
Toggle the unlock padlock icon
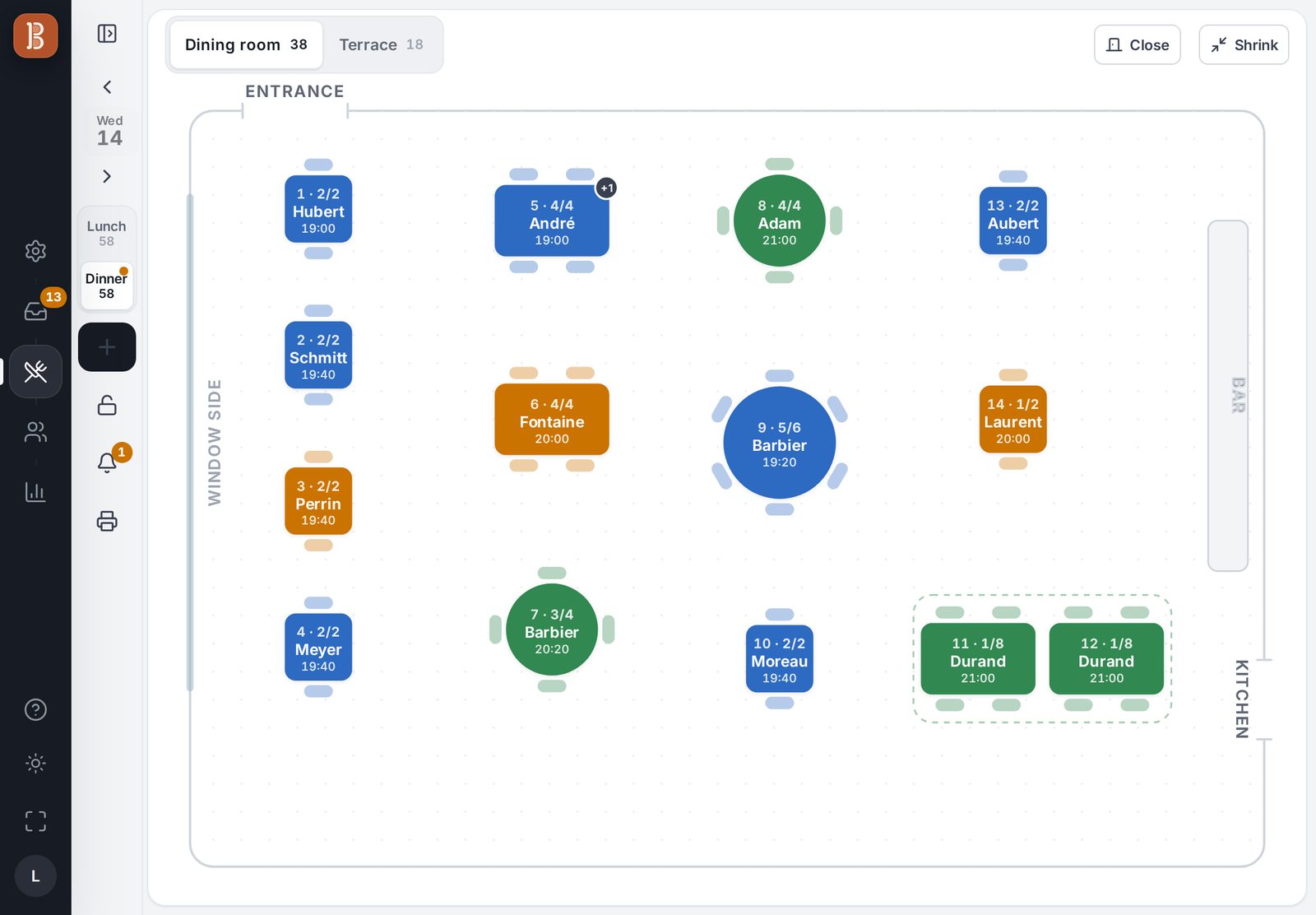point(107,406)
